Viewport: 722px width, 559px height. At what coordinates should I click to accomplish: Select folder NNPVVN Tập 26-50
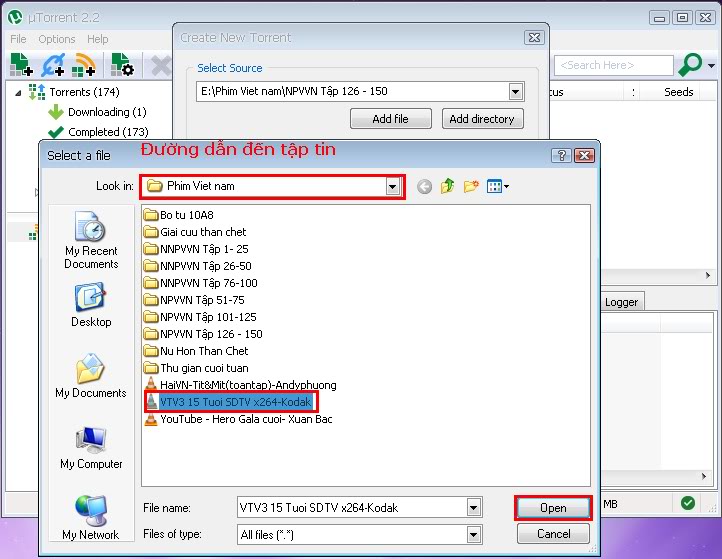[198, 266]
